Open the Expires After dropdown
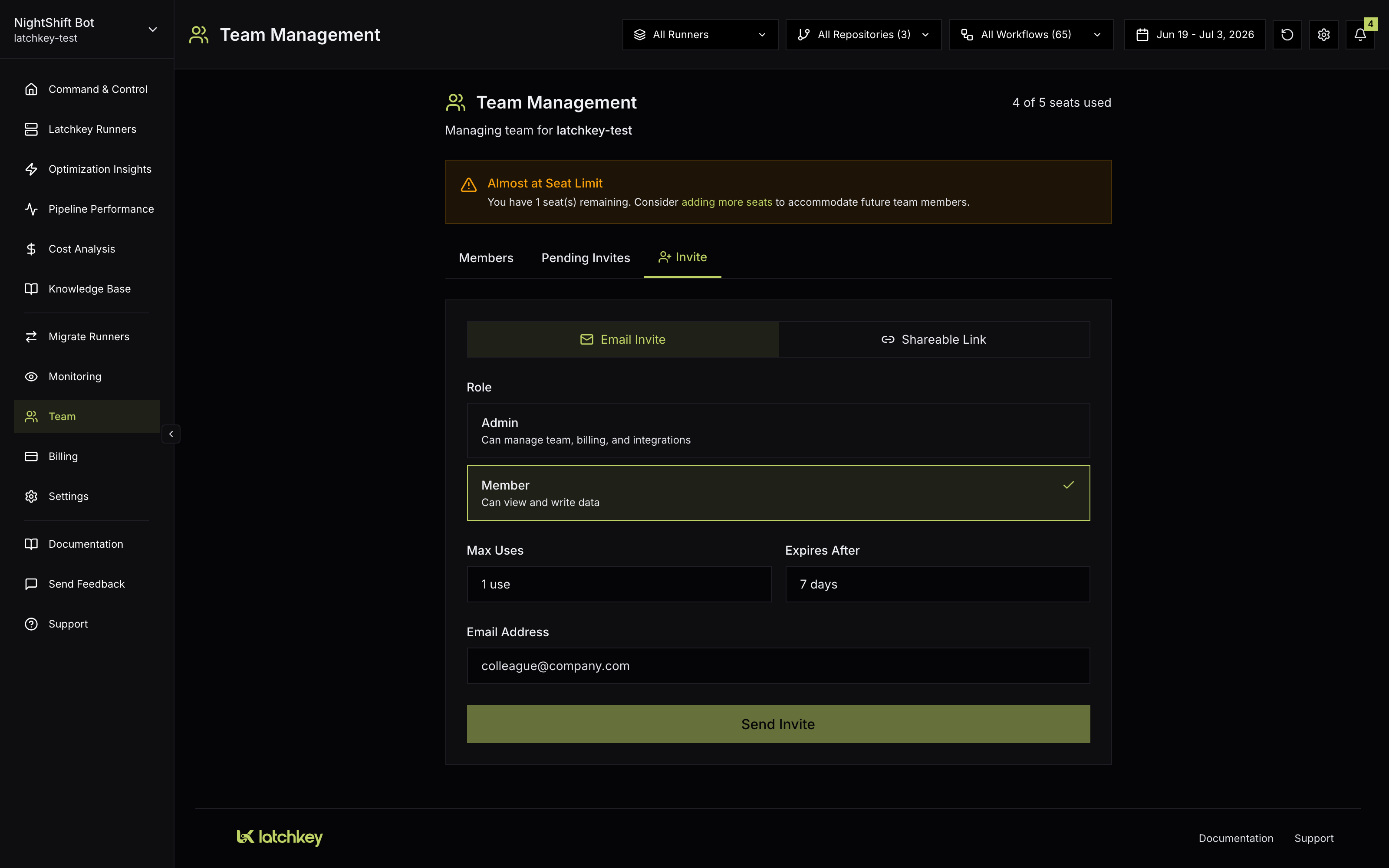The width and height of the screenshot is (1389, 868). [x=937, y=584]
